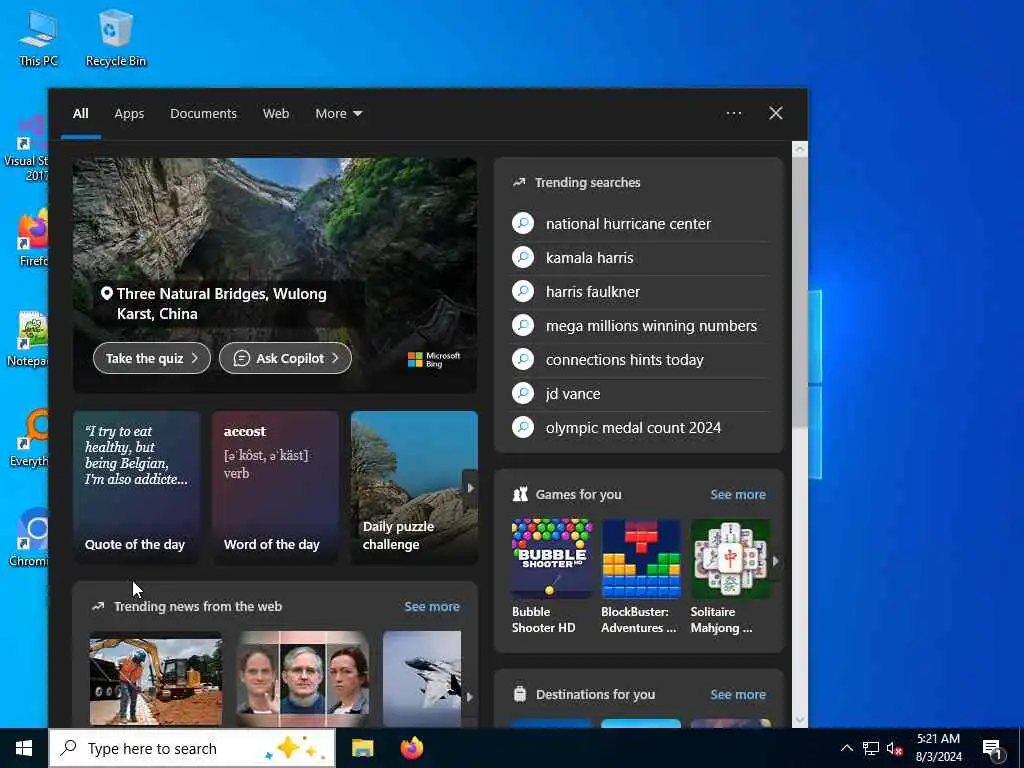See more trending news link
This screenshot has width=1024, height=768.
432,606
